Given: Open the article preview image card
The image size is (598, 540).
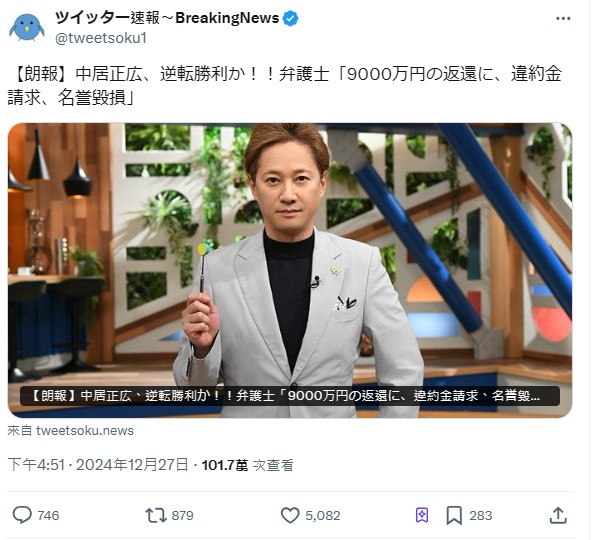Looking at the screenshot, I should click(290, 270).
